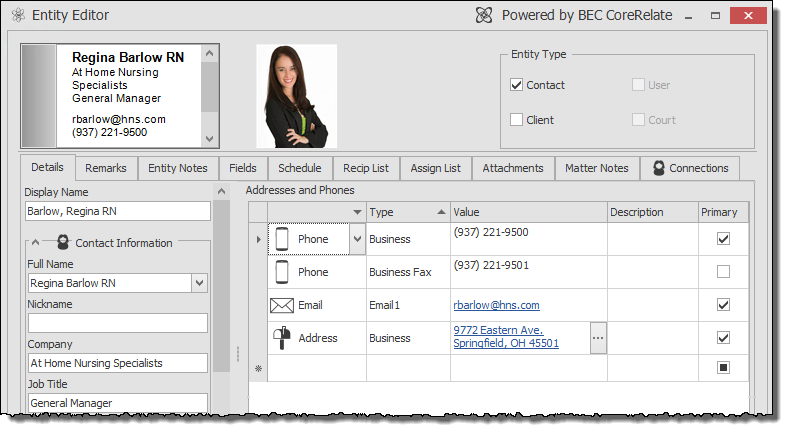Image resolution: width=789 pixels, height=433 pixels.
Task: Click the Address mailbox icon
Action: coord(282,338)
